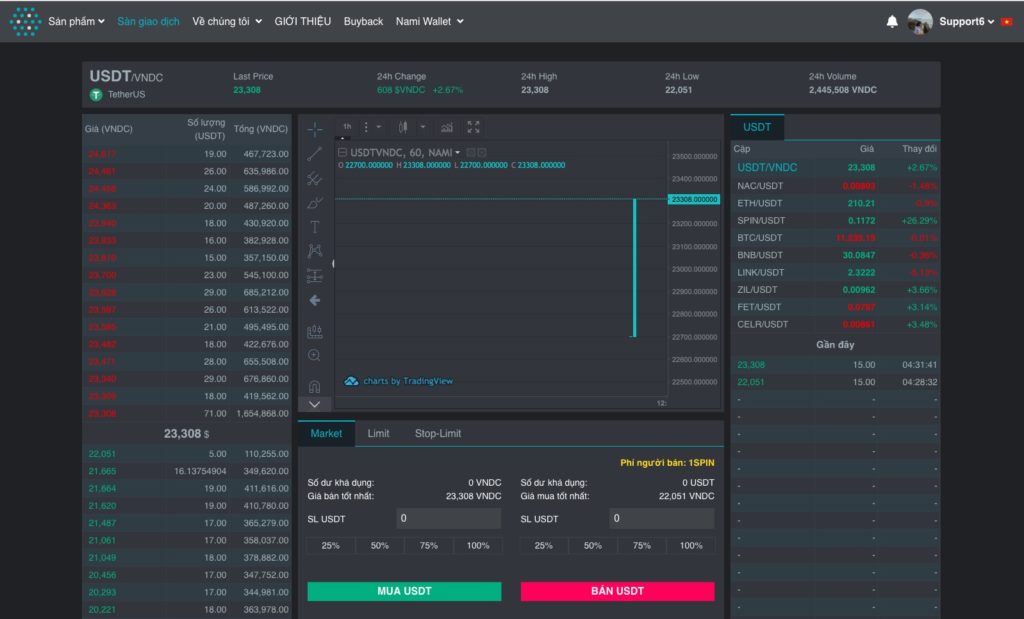This screenshot has width=1024, height=619.
Task: Toggle chart fullscreen mode
Action: point(473,127)
